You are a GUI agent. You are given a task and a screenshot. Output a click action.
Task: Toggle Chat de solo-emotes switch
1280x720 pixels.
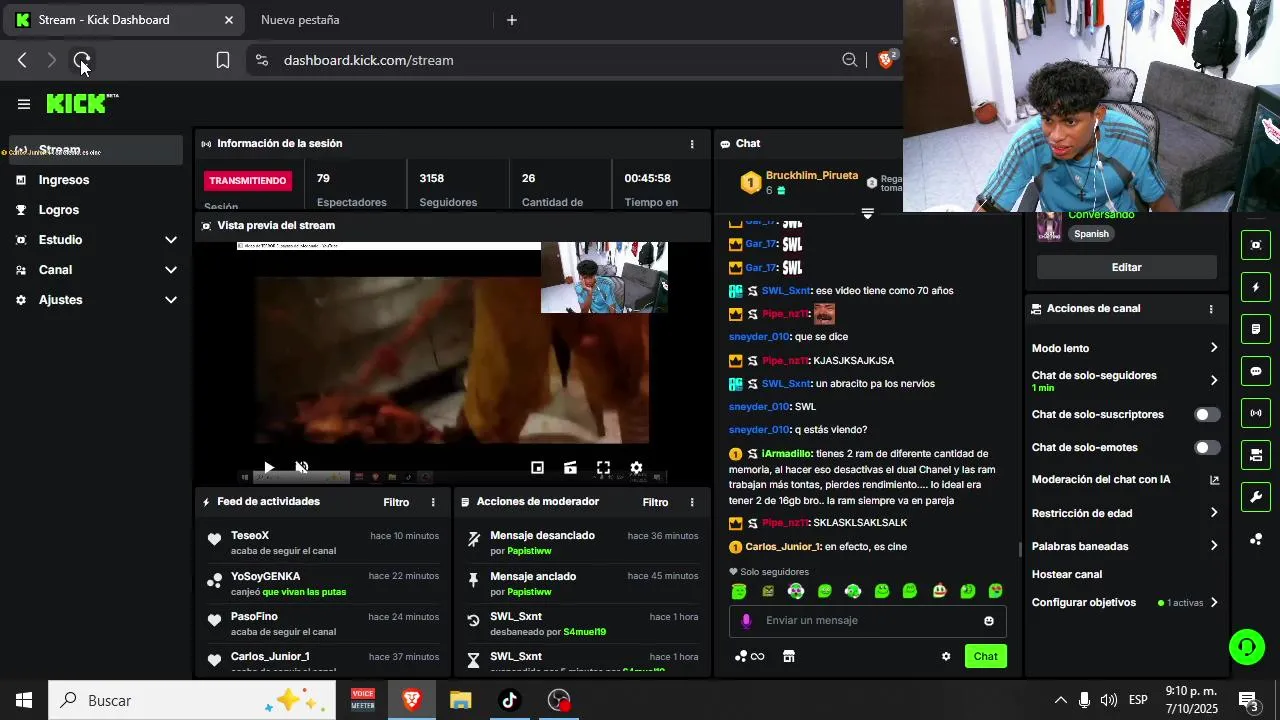1207,448
